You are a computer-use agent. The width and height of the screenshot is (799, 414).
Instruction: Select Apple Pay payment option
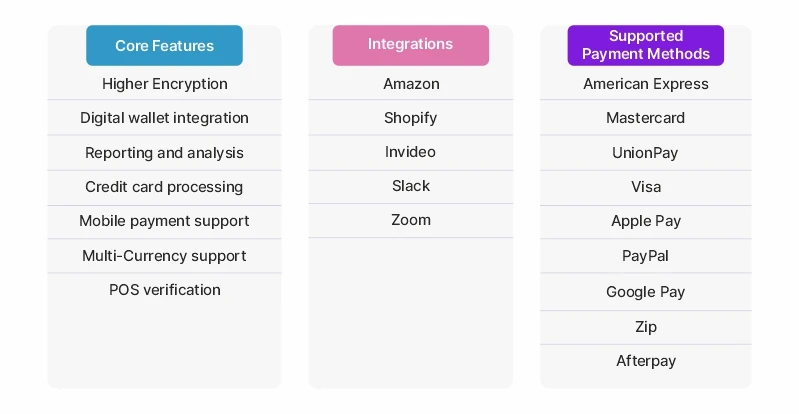coord(645,221)
